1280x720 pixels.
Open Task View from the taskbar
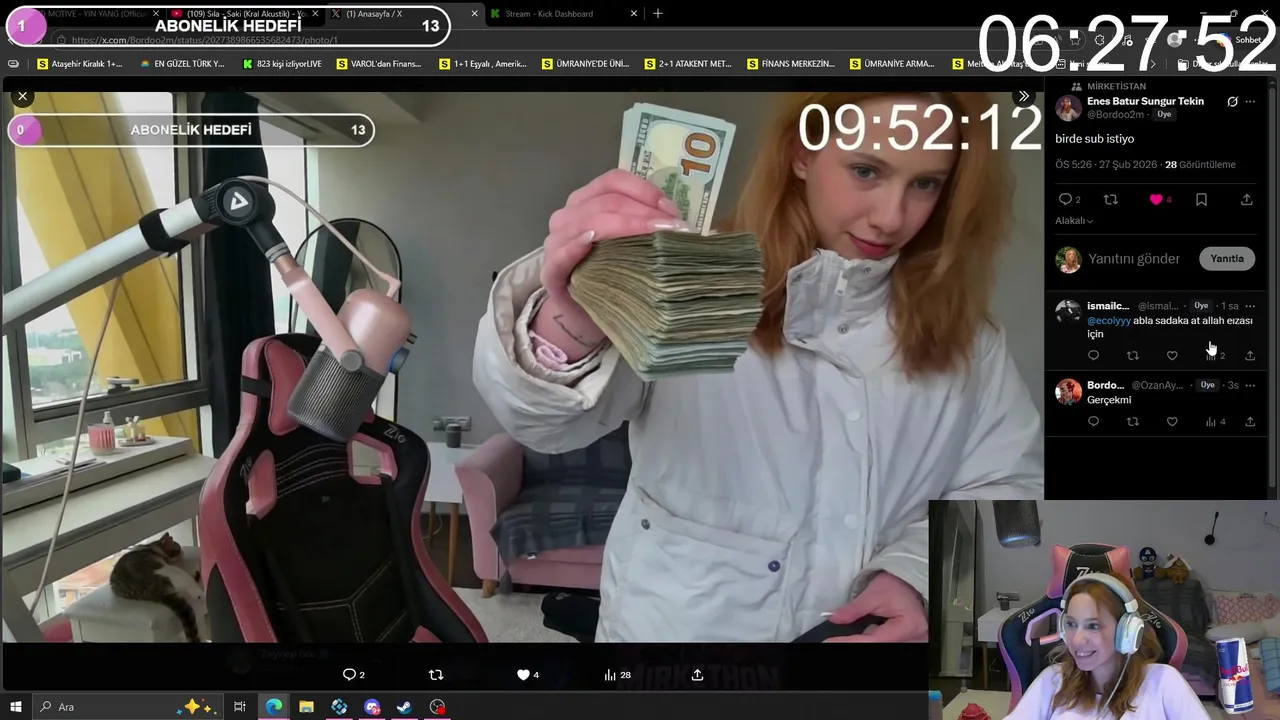click(240, 707)
